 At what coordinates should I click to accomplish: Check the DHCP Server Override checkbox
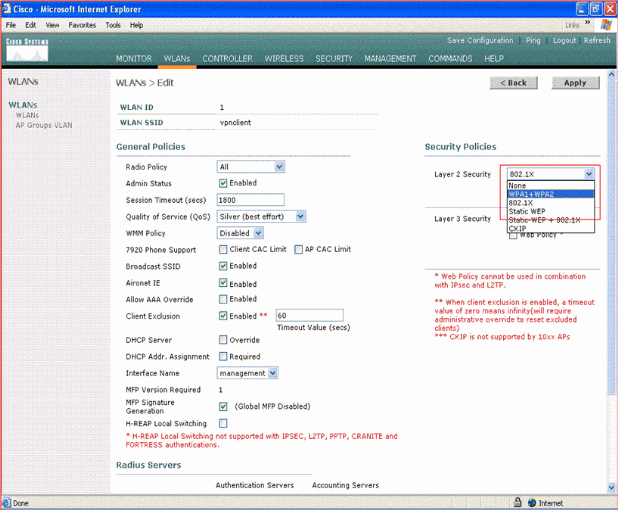point(223,340)
